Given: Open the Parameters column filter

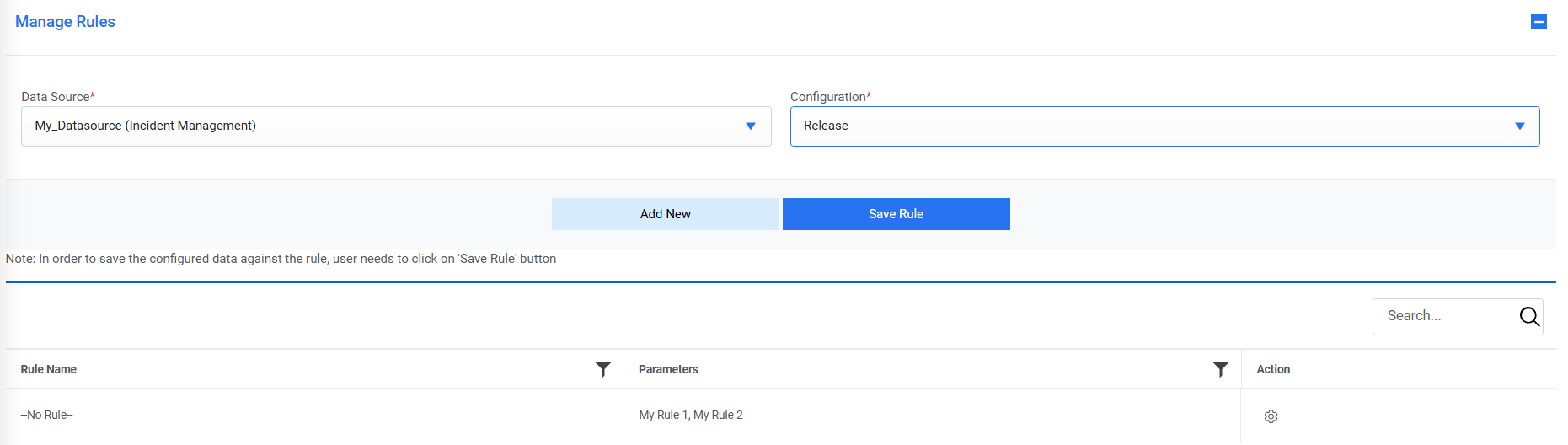Looking at the screenshot, I should pyautogui.click(x=1221, y=369).
